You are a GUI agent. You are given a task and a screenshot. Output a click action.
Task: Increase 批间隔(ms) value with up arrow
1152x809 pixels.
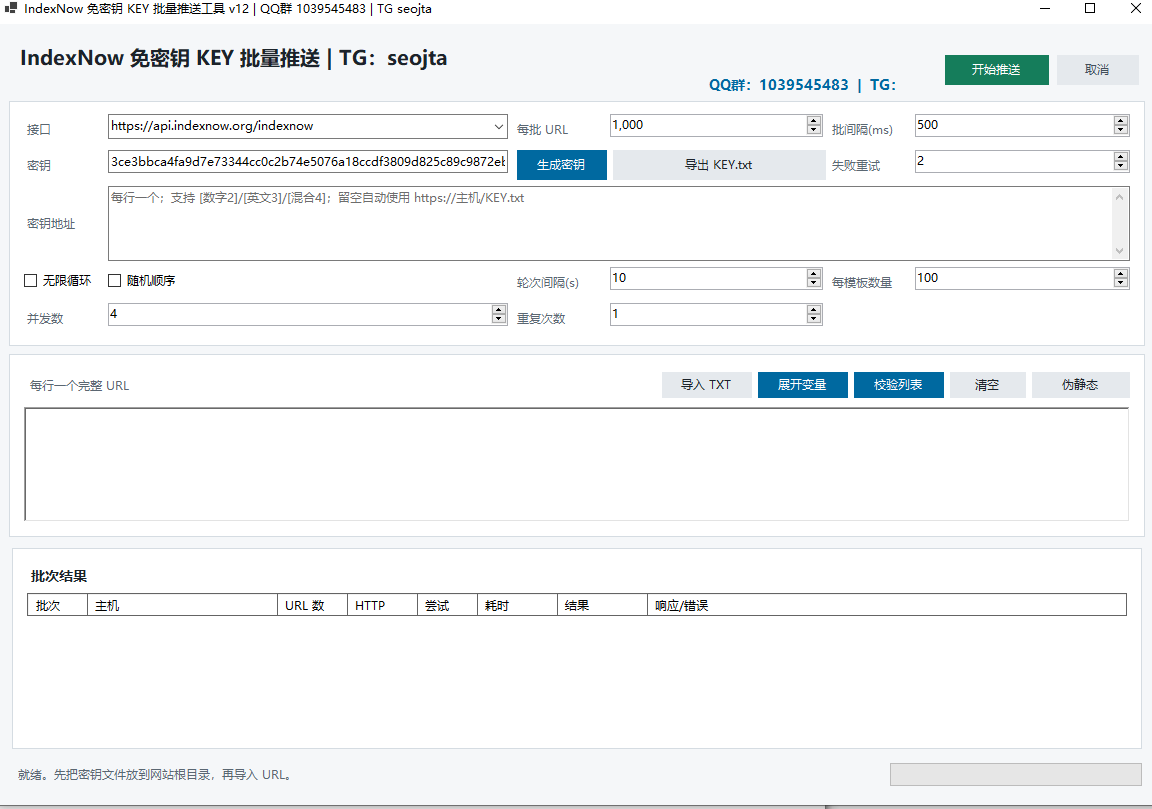pyautogui.click(x=1120, y=121)
